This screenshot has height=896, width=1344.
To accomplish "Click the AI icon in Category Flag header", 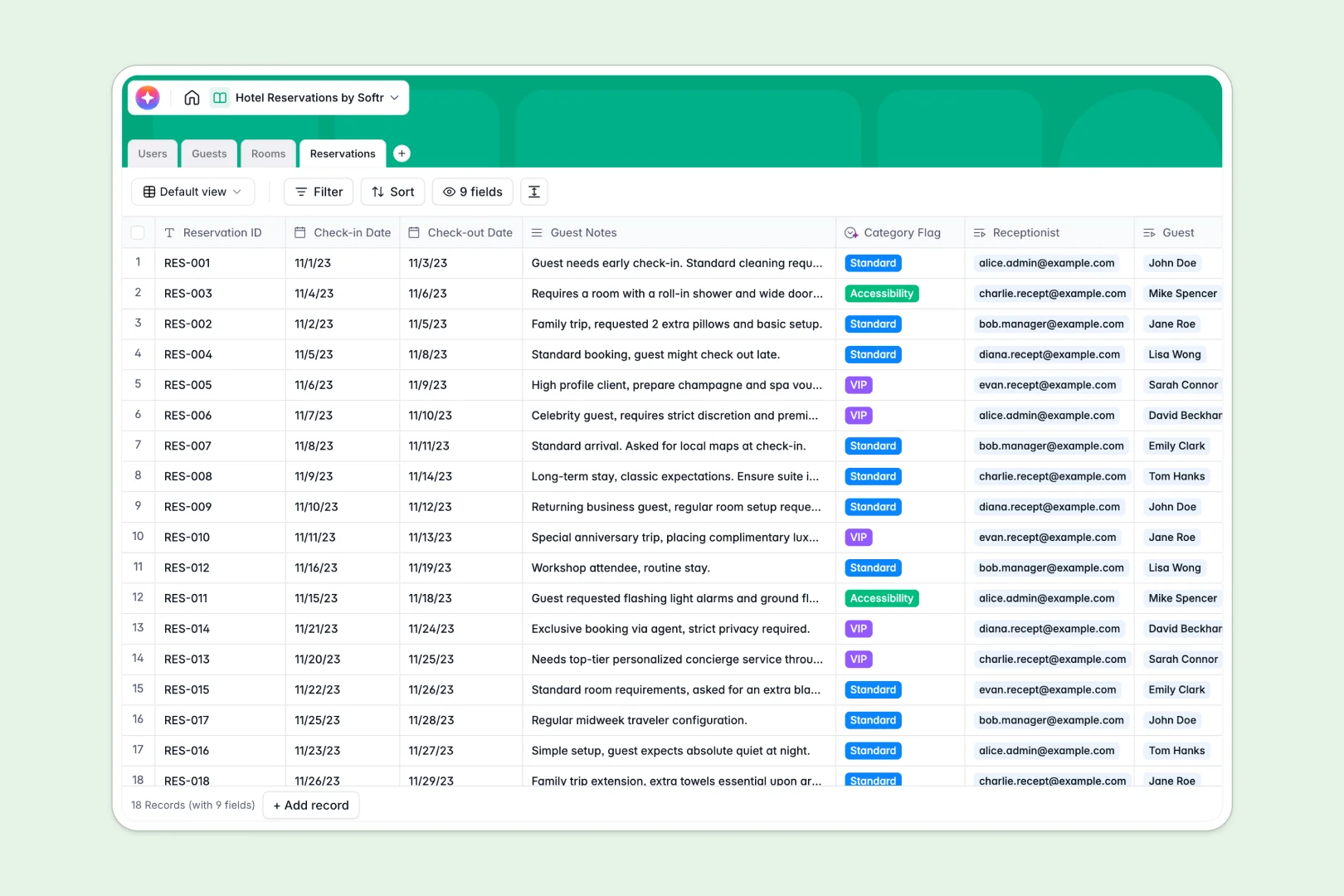I will [851, 233].
